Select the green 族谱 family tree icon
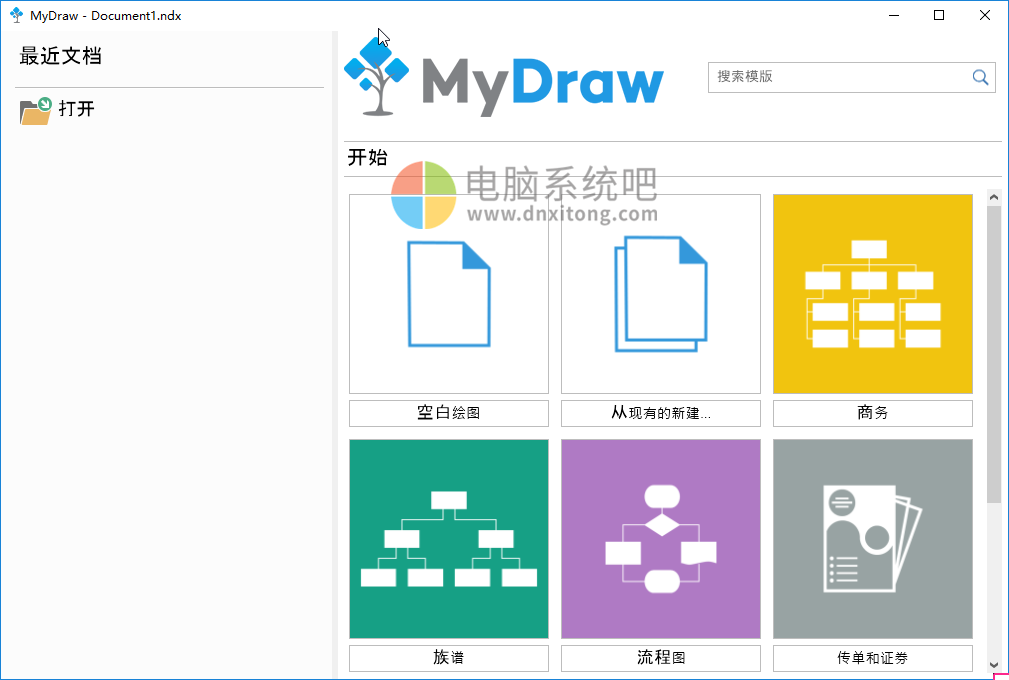Screen dimensions: 1009x680 click(448, 538)
